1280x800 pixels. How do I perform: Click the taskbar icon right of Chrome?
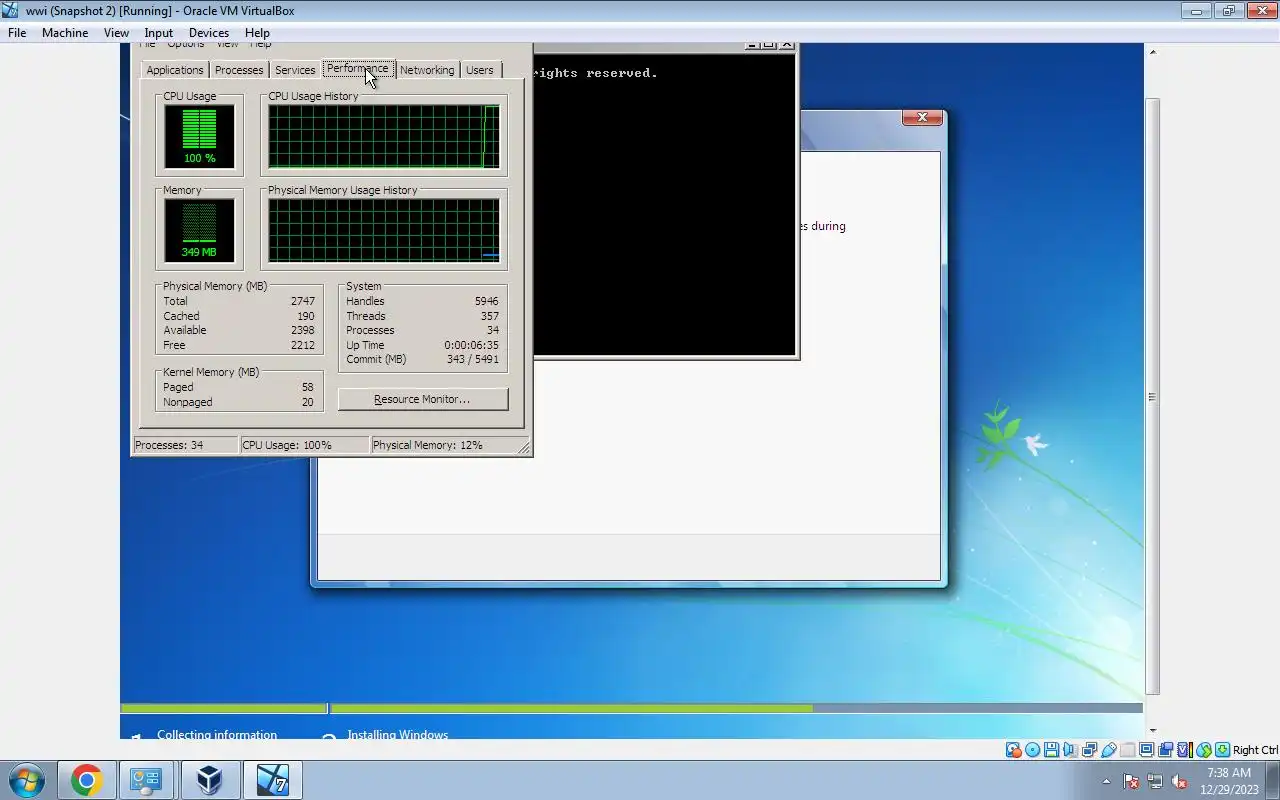147,780
